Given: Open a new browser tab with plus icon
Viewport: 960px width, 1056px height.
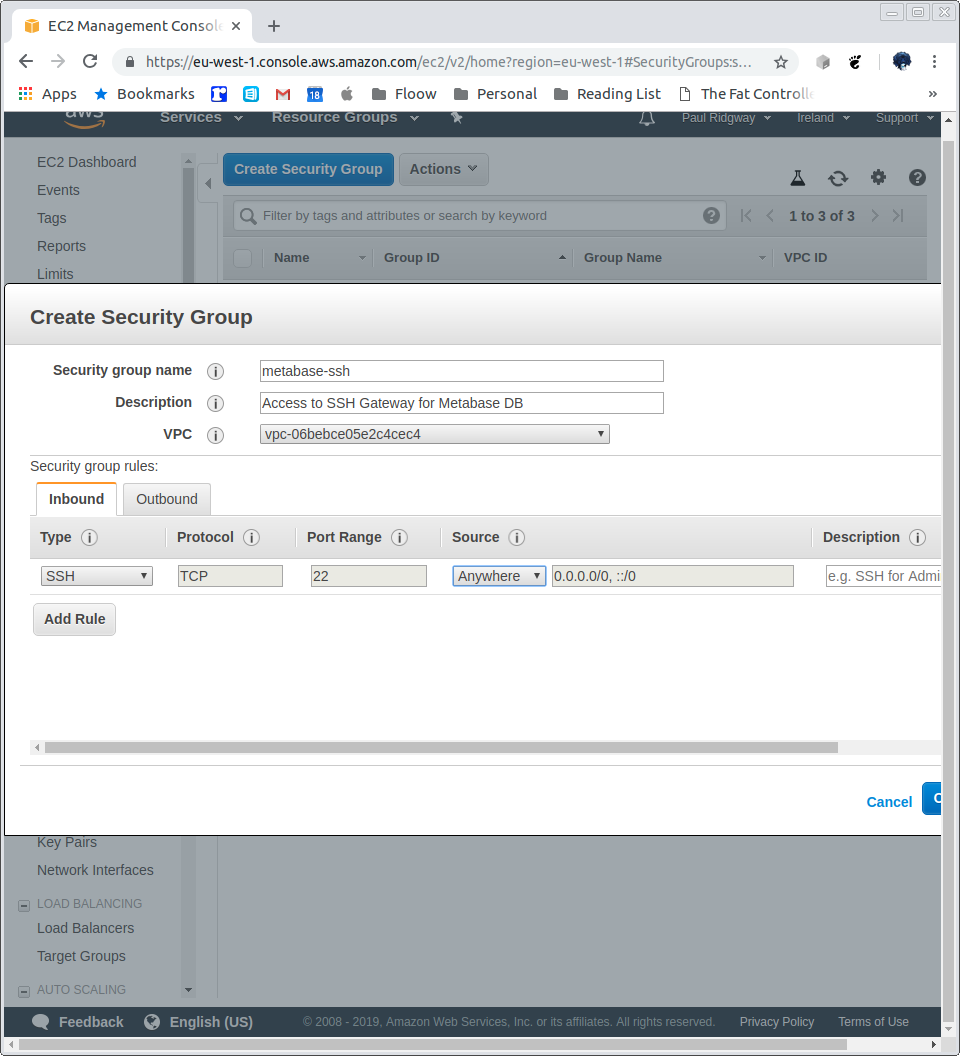Looking at the screenshot, I should click(274, 26).
